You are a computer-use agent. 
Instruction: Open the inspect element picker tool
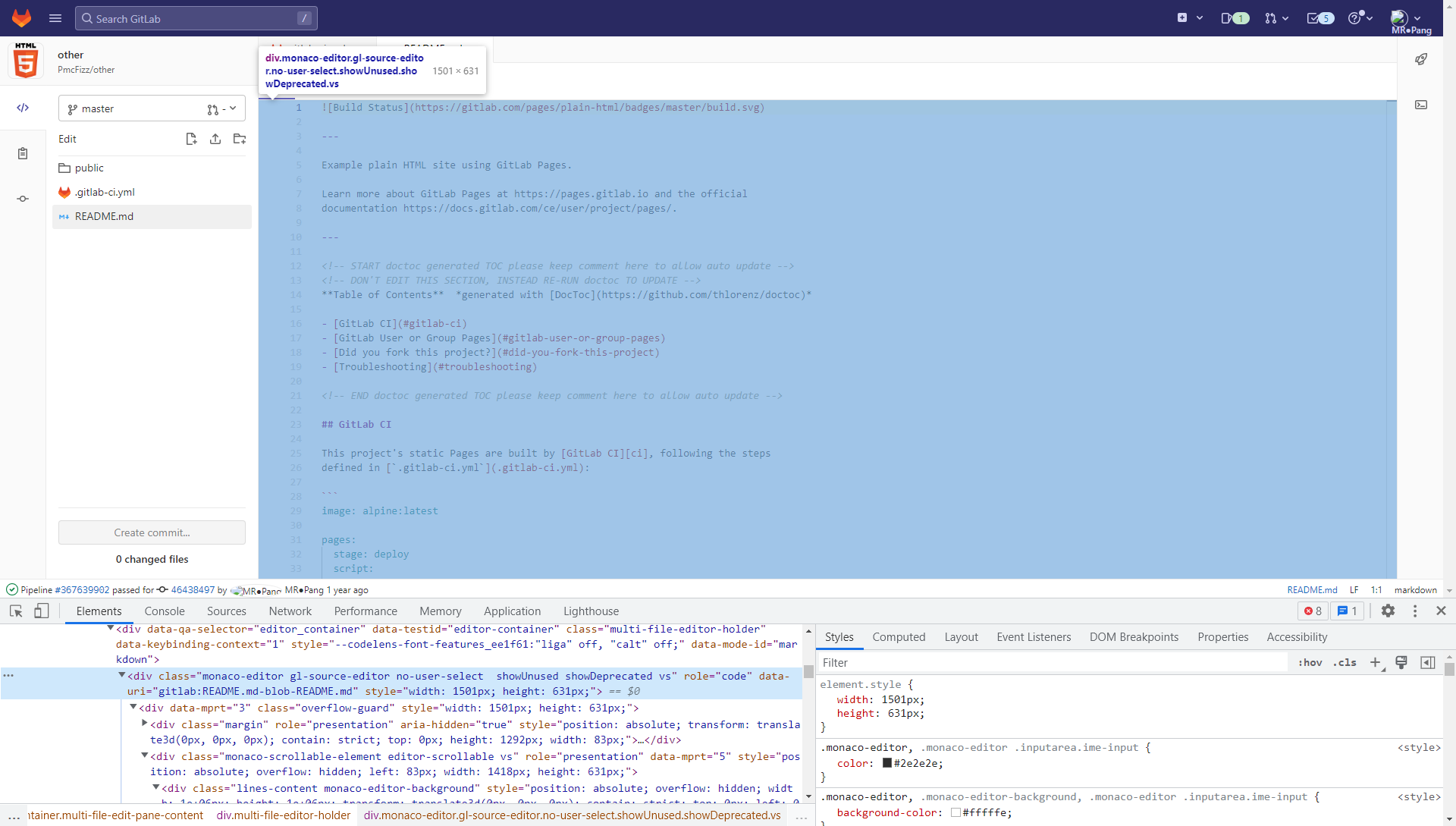point(16,611)
